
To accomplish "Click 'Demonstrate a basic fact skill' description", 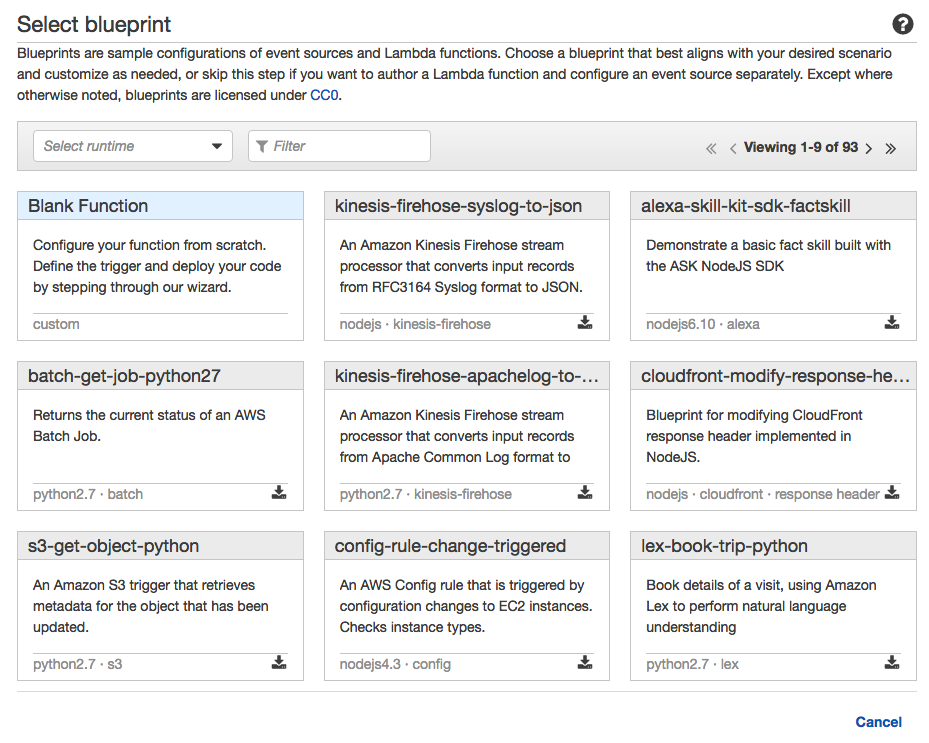I will (768, 255).
